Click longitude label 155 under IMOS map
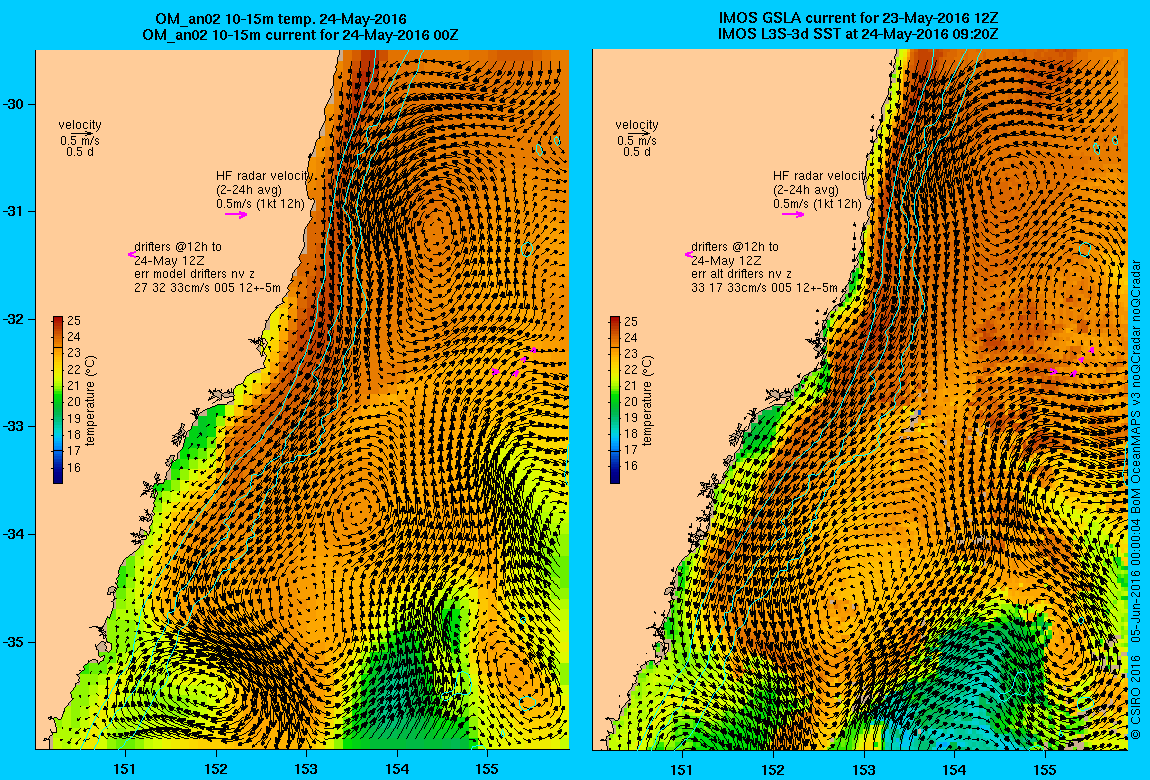Image resolution: width=1150 pixels, height=780 pixels. click(x=1044, y=769)
